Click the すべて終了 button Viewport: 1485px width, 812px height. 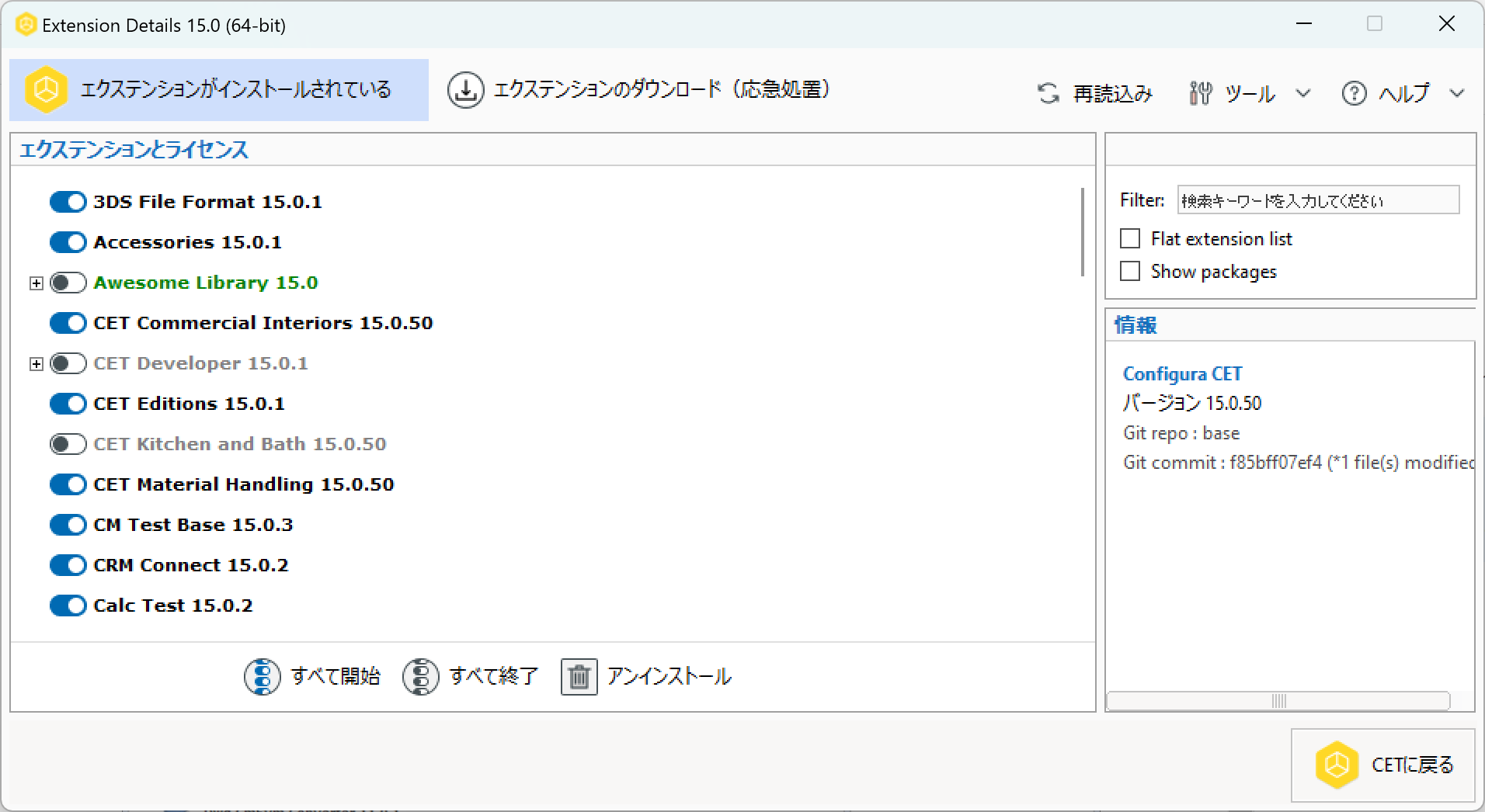coord(471,677)
